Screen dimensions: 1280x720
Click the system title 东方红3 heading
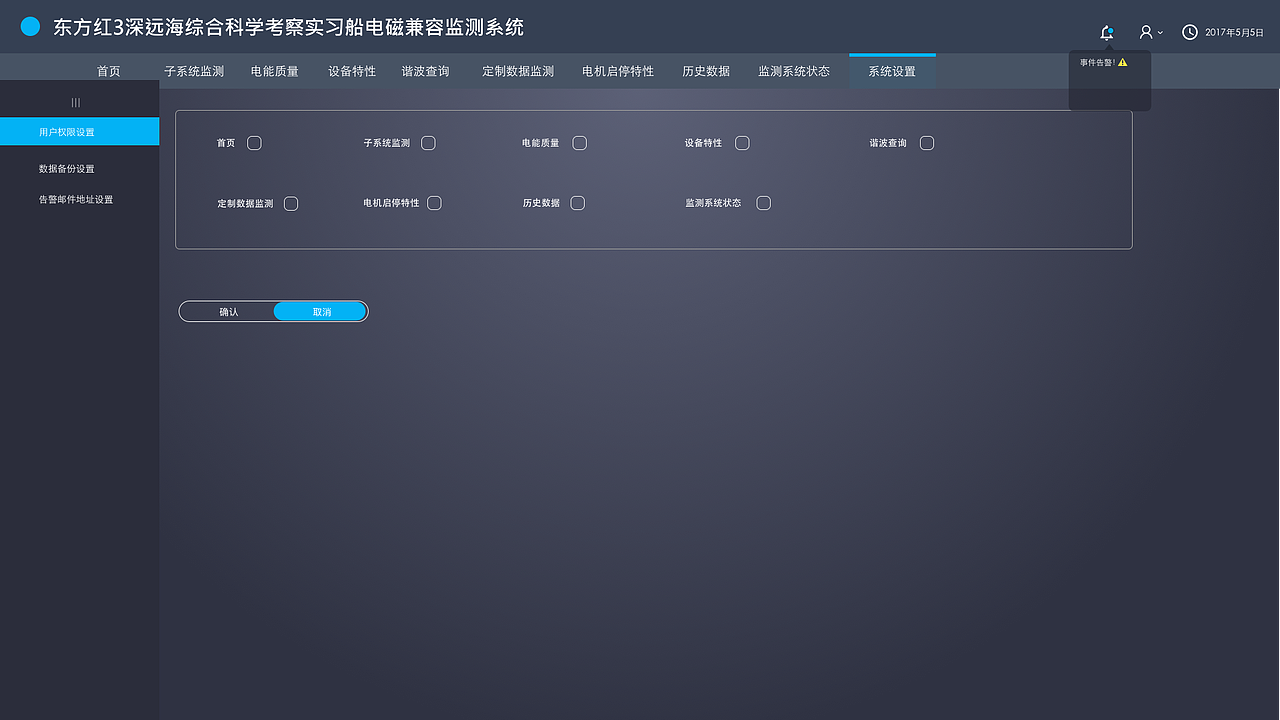tap(288, 28)
